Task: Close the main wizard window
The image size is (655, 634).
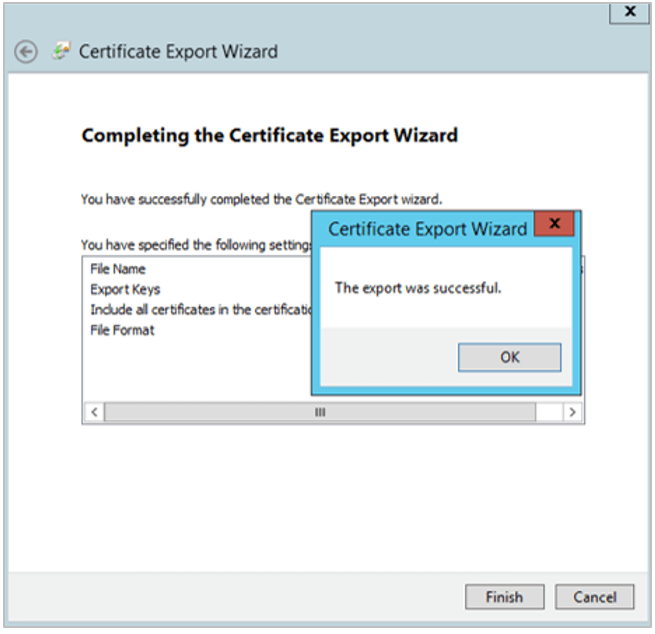Action: 629,11
